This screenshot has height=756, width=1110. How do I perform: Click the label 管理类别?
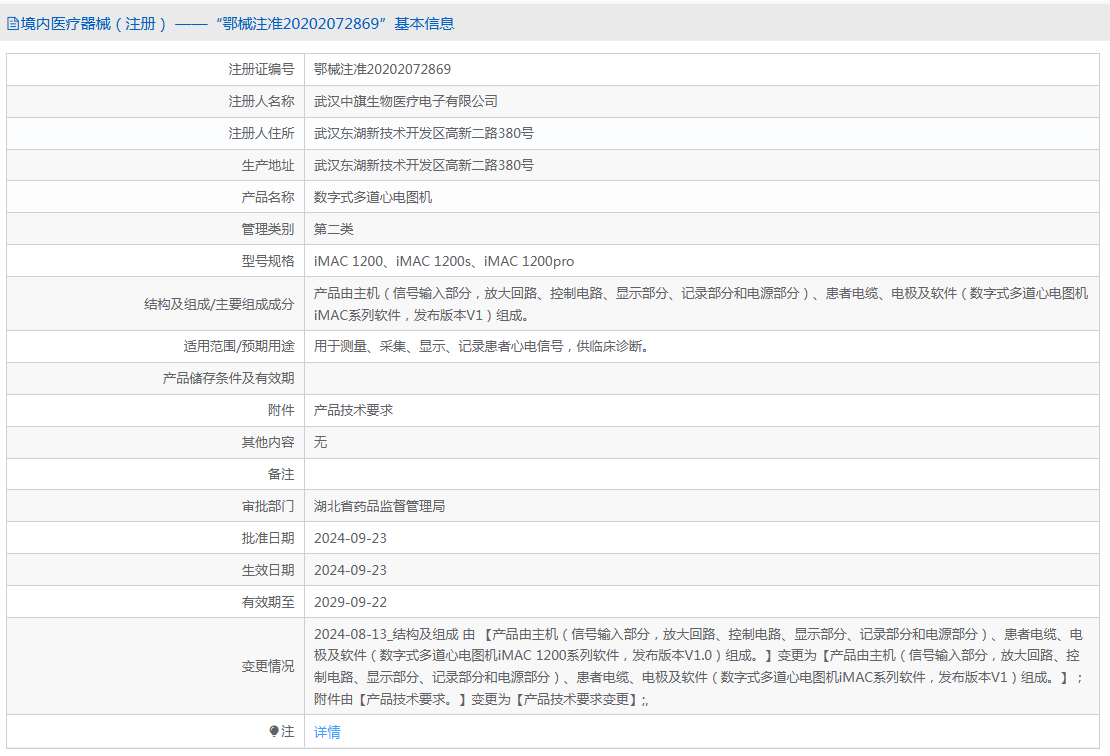point(268,229)
